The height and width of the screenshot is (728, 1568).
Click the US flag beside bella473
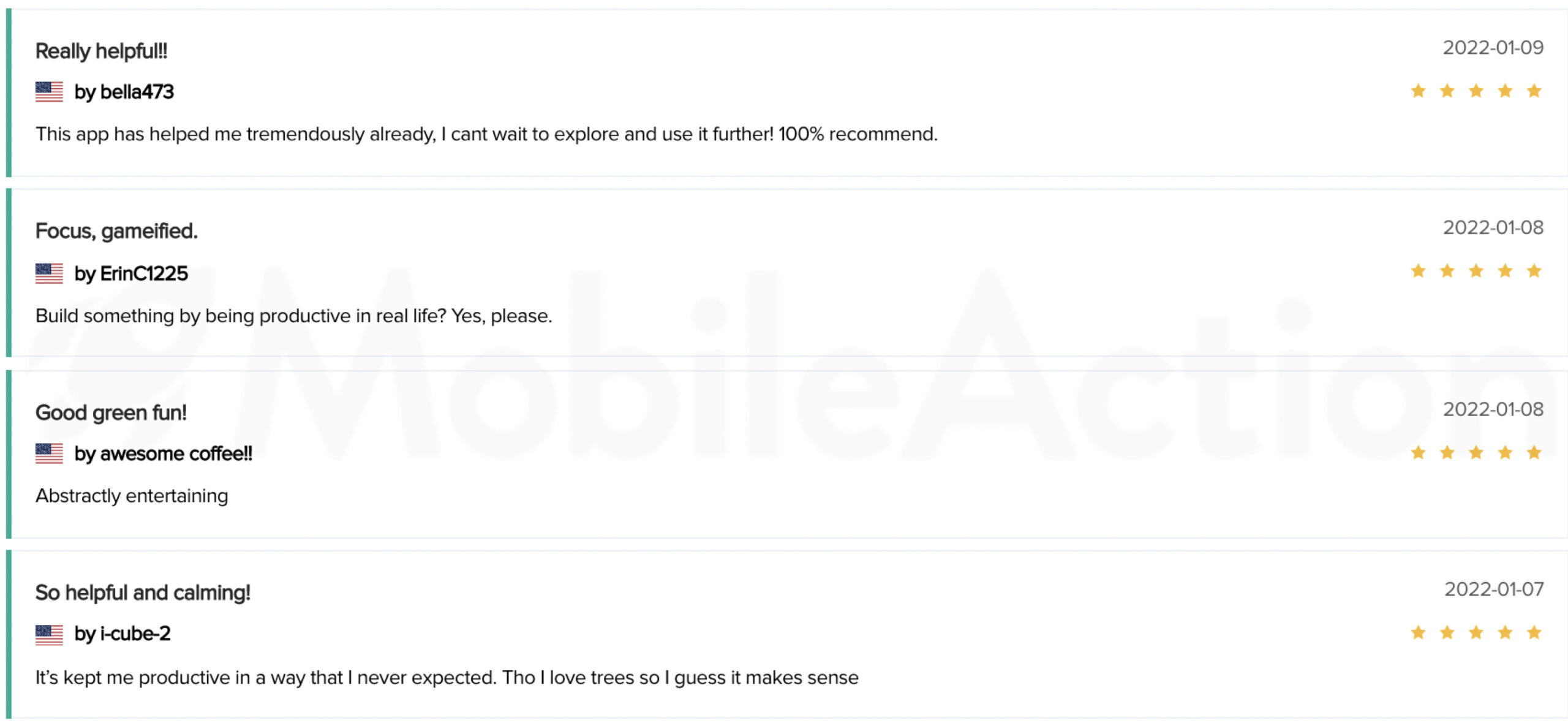click(x=49, y=92)
